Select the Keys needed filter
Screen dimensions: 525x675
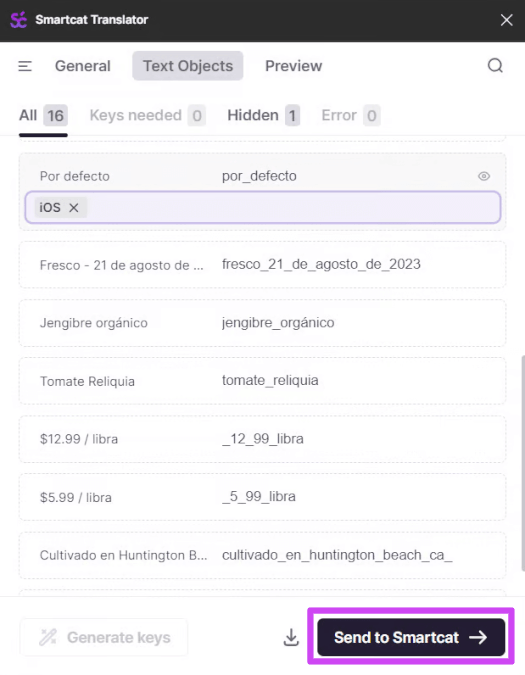(x=147, y=115)
